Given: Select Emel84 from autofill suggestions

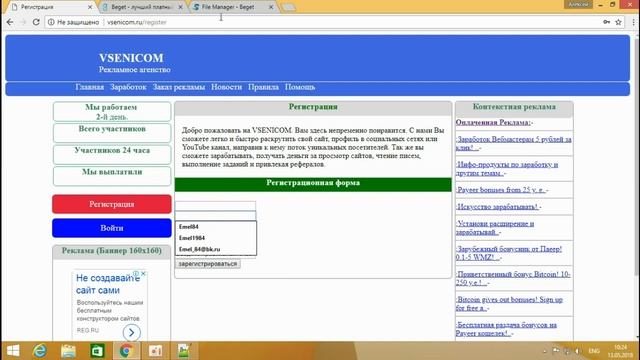Looking at the screenshot, I should [216, 227].
